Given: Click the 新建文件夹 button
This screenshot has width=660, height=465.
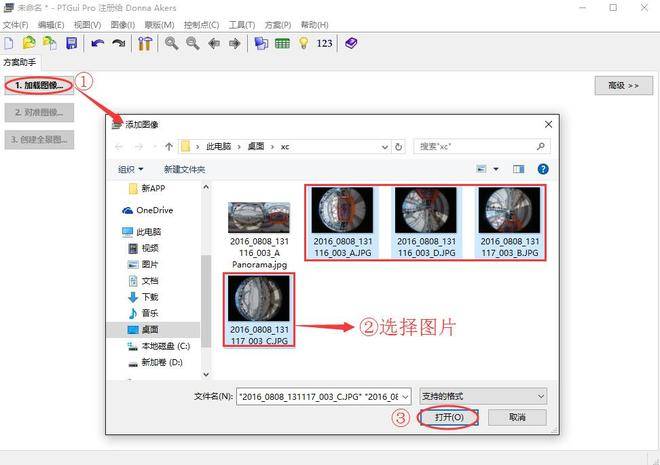Looking at the screenshot, I should 184,169.
